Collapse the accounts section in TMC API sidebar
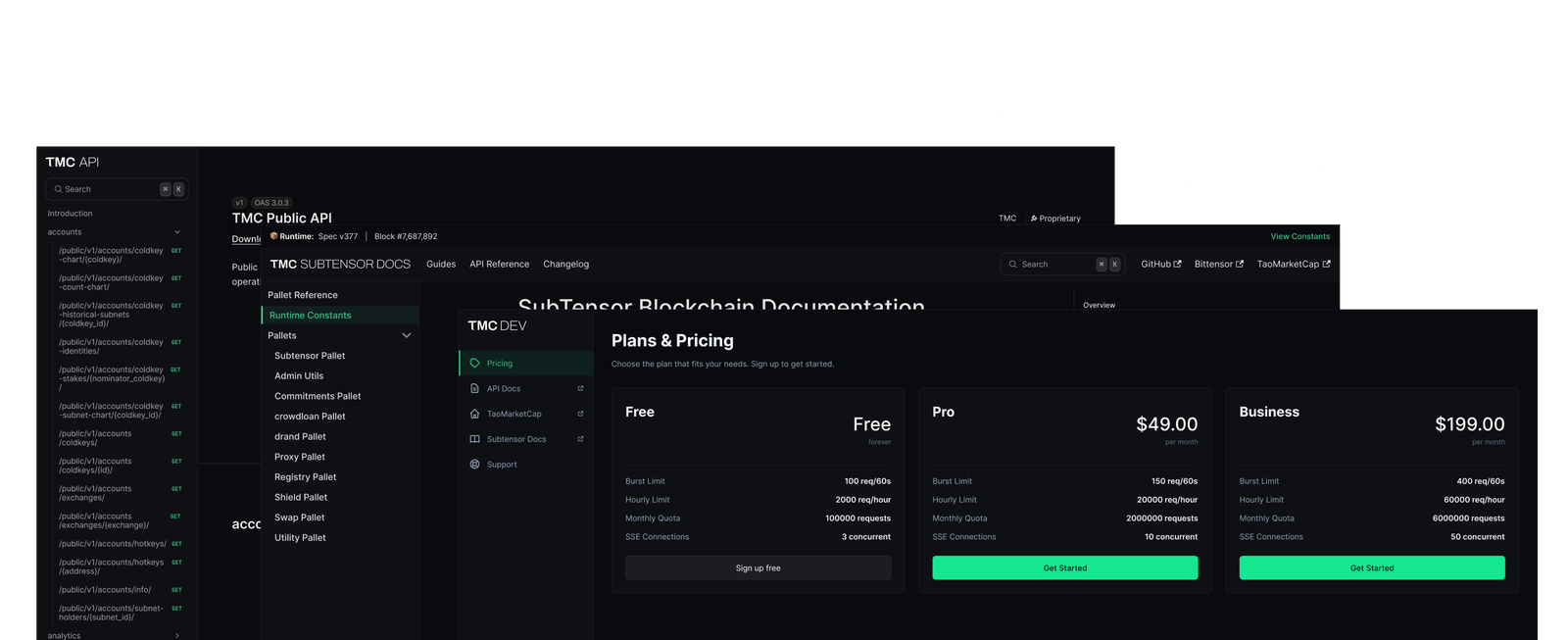The height and width of the screenshot is (640, 1568). point(177,232)
